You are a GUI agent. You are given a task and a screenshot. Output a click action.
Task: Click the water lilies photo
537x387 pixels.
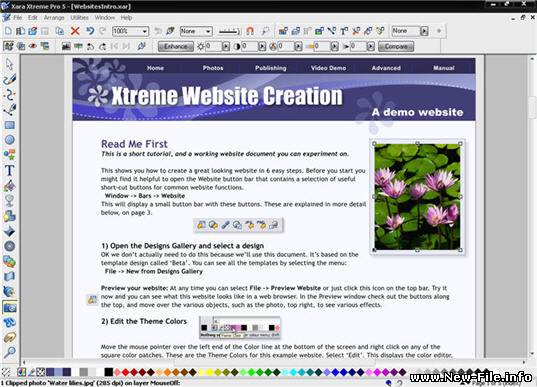click(417, 197)
